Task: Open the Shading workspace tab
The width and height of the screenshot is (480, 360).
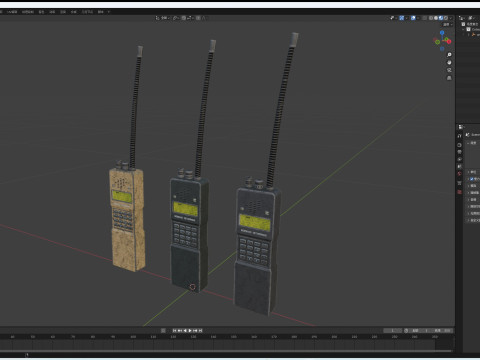Action: [41, 12]
